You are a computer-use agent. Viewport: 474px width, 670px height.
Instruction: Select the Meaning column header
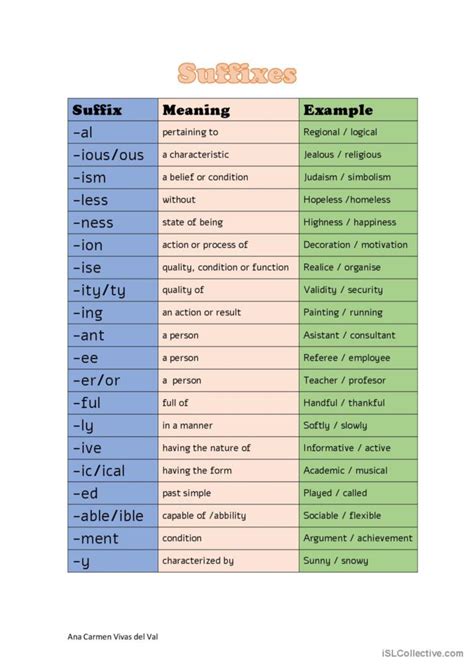pos(228,110)
